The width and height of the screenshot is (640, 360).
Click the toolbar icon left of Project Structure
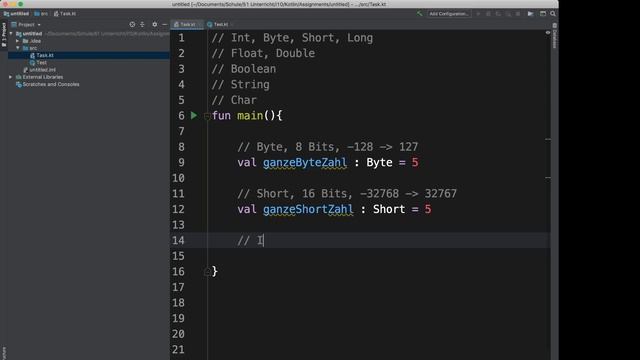(x=530, y=13)
